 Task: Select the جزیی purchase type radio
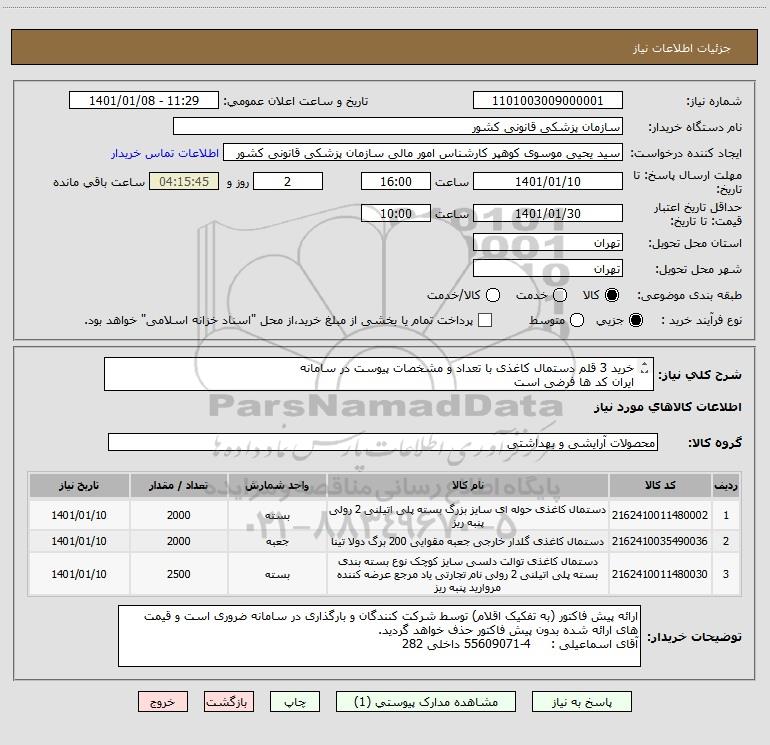[635, 320]
